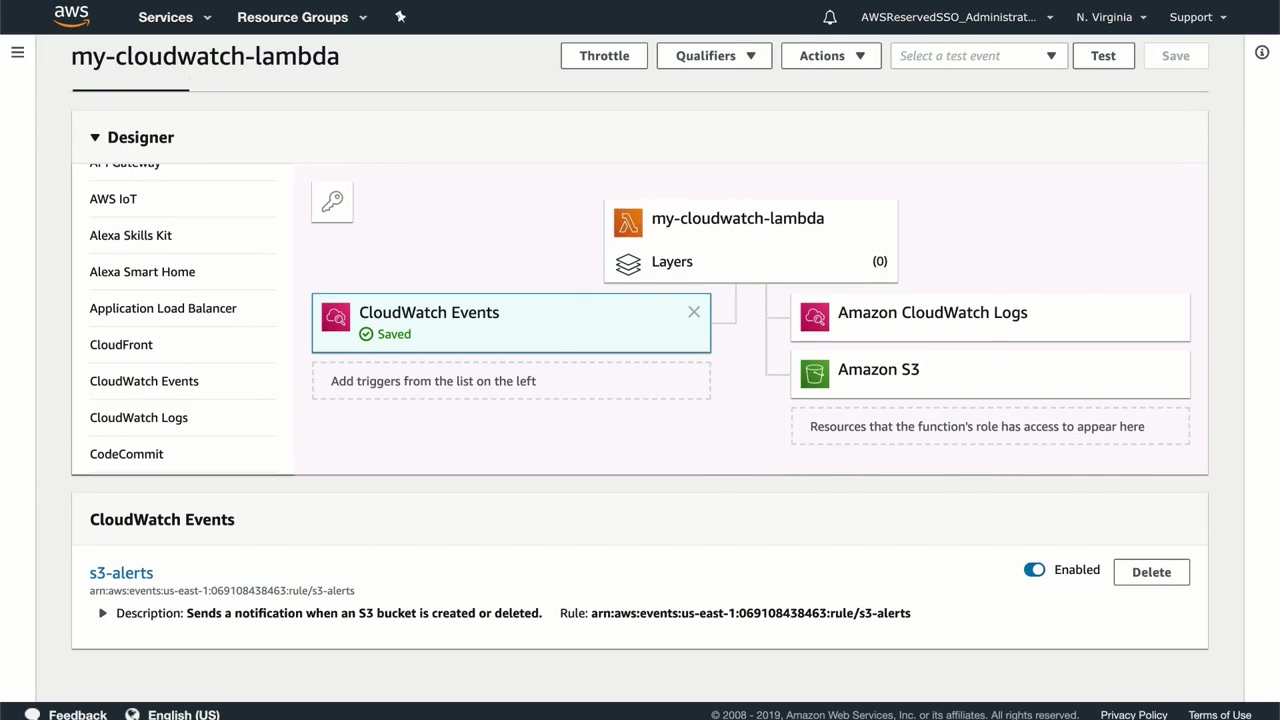
Task: Open the hamburger side navigation menu
Action: (17, 52)
